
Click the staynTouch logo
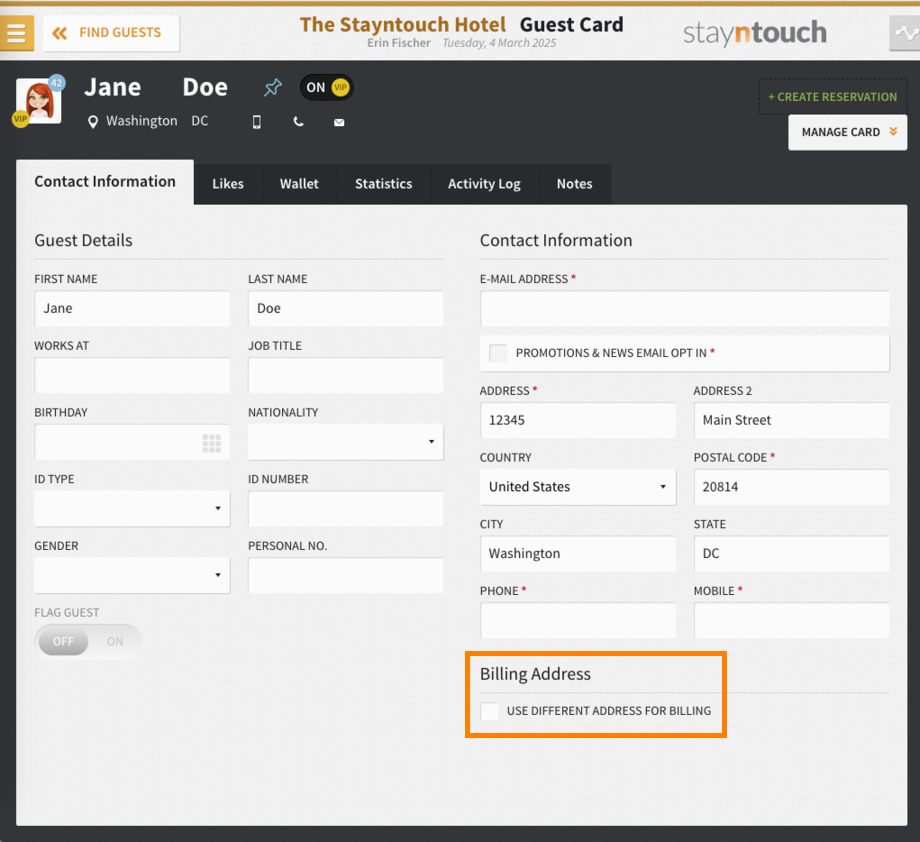(755, 33)
